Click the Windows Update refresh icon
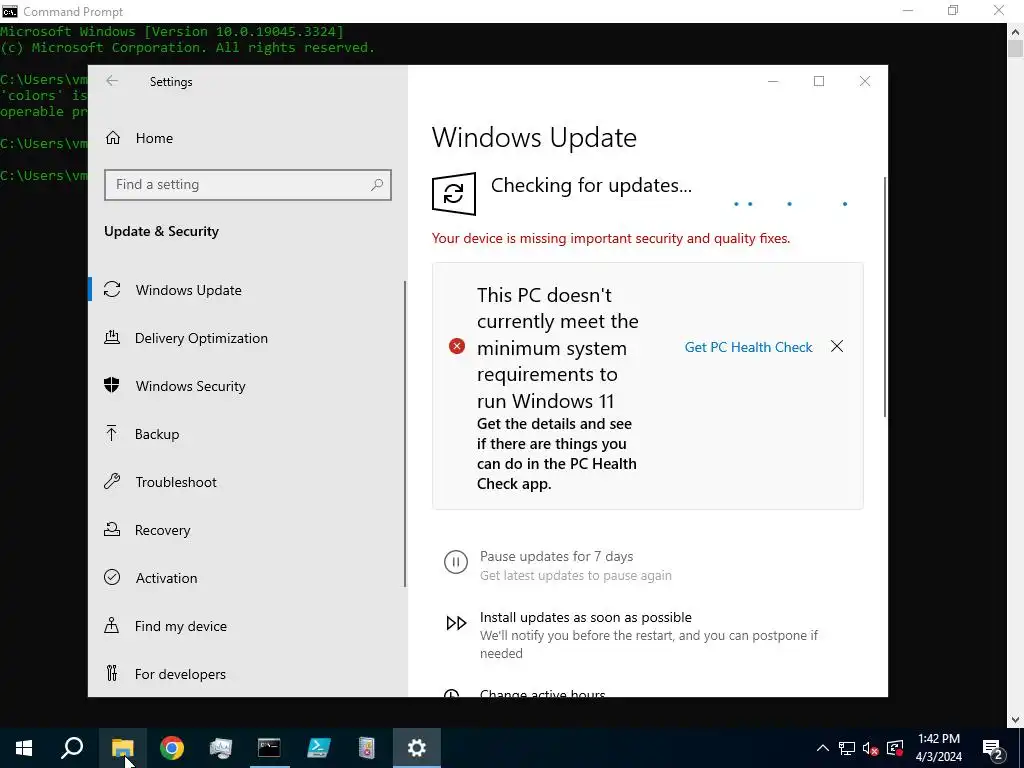Image resolution: width=1024 pixels, height=768 pixels. [x=454, y=193]
